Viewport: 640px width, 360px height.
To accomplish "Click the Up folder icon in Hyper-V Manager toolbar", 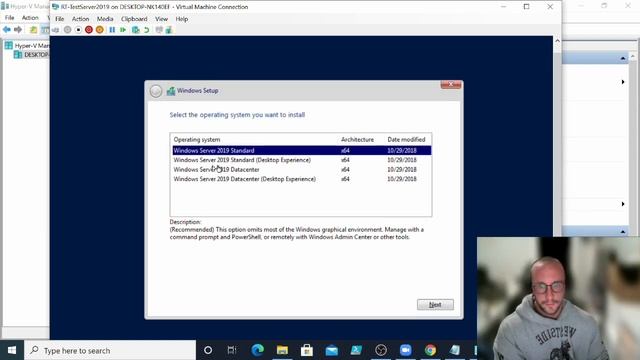I will click(33, 29).
